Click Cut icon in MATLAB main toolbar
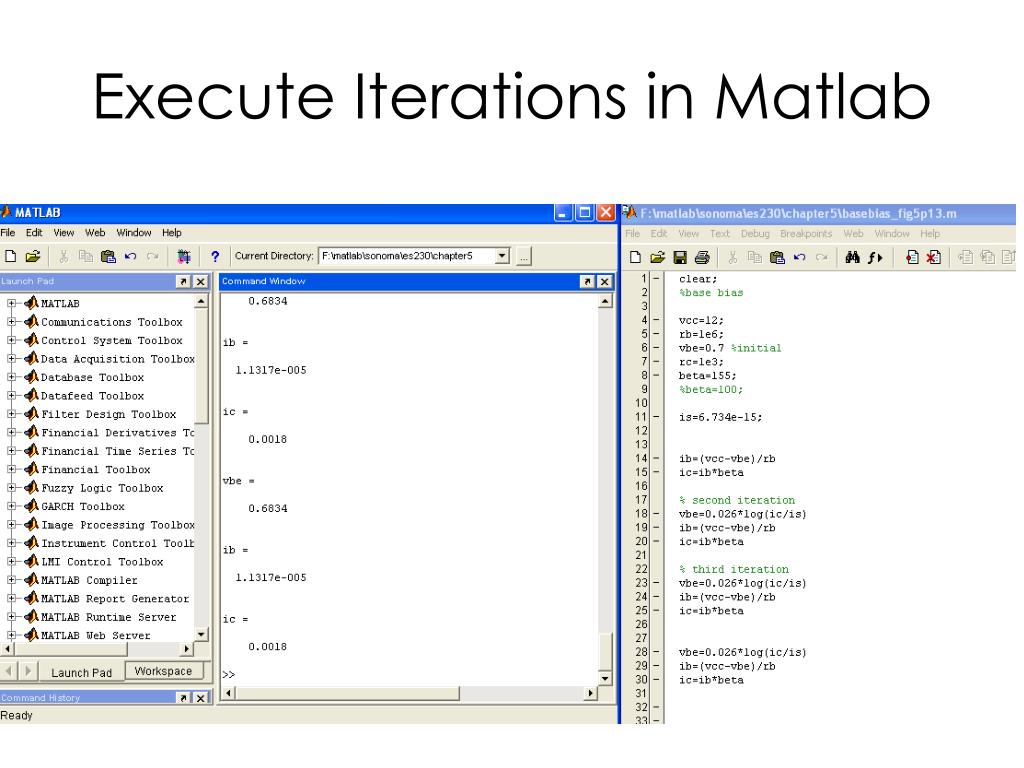The height and width of the screenshot is (768, 1024). tap(63, 256)
